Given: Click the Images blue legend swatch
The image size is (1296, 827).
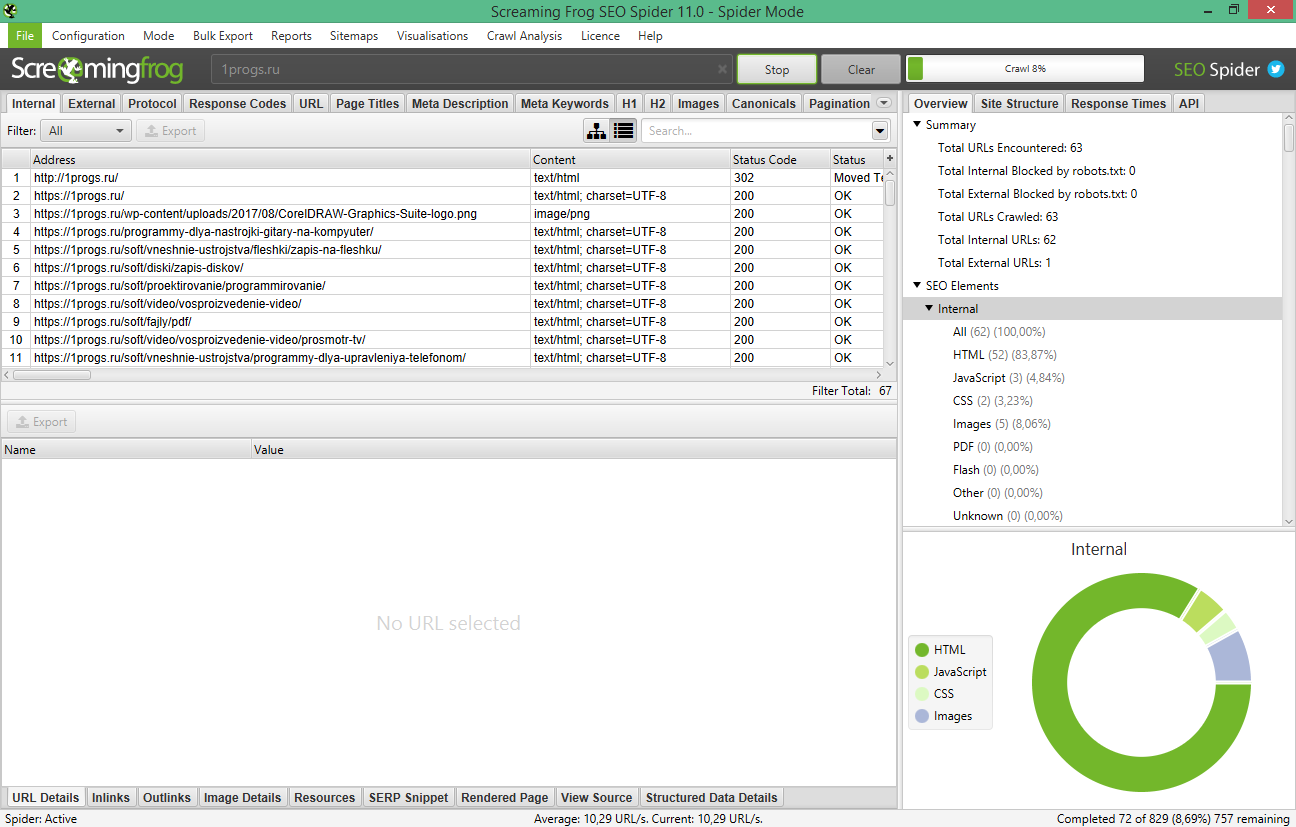Looking at the screenshot, I should [922, 716].
